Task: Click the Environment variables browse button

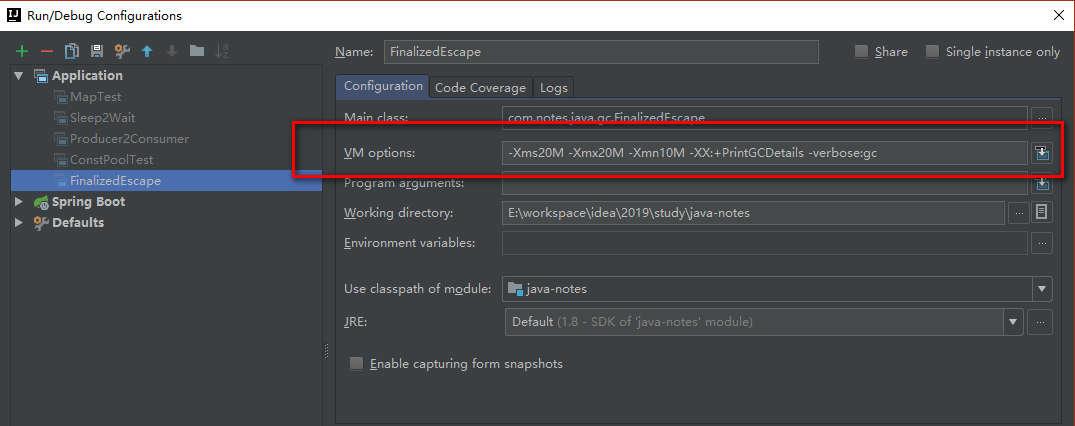Action: tap(1042, 243)
